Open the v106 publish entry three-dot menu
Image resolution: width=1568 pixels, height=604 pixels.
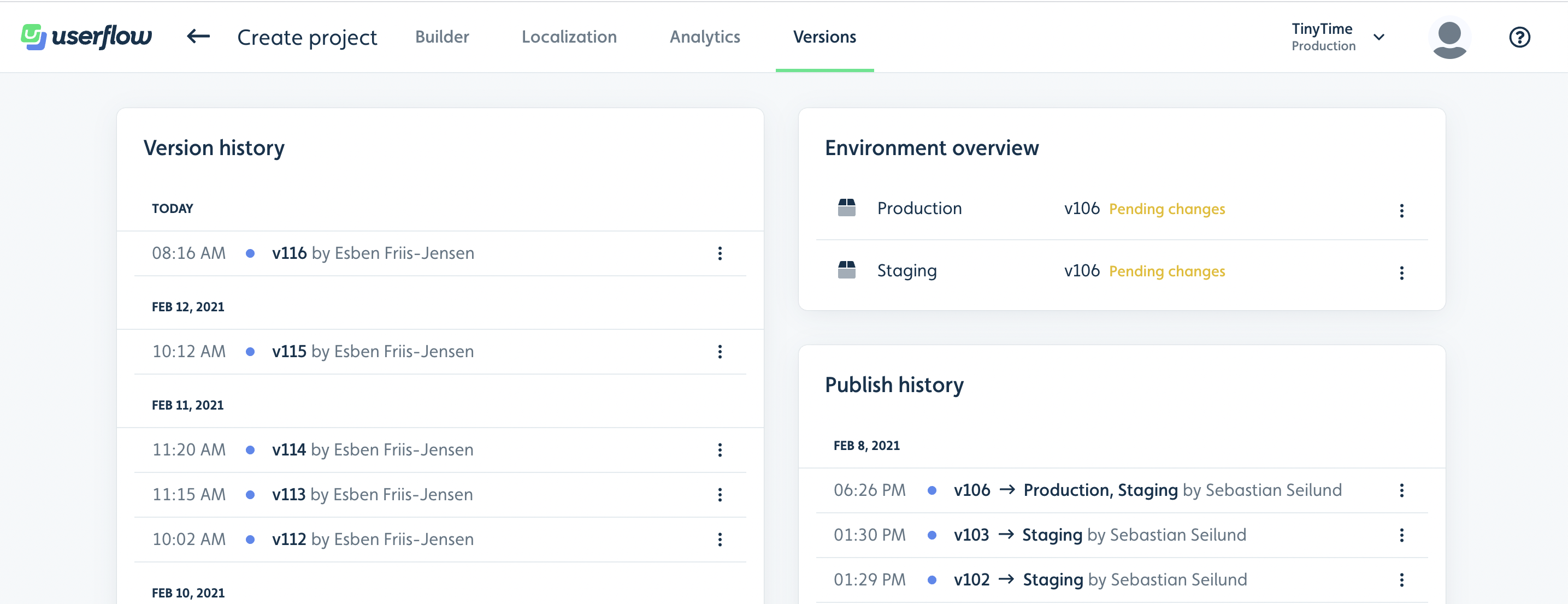pyautogui.click(x=1401, y=490)
